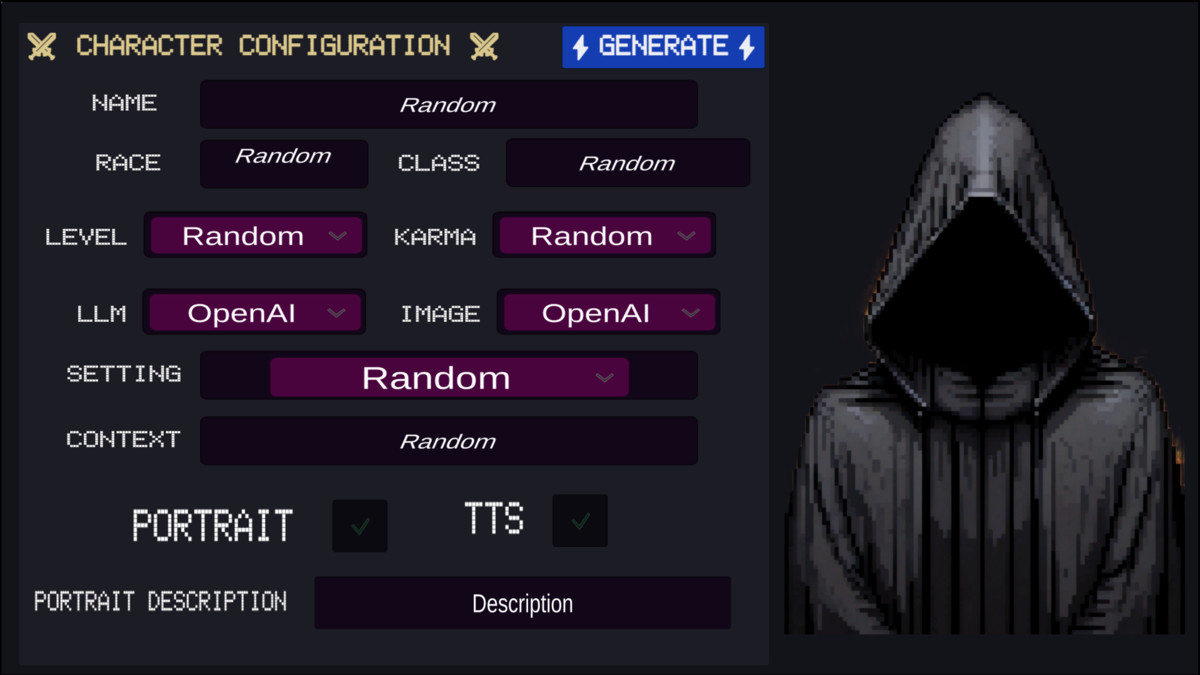The image size is (1200, 675).
Task: Click lightning bolt left of Generate
Action: point(580,47)
